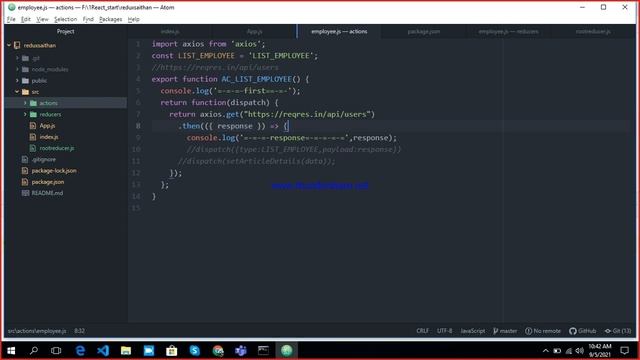Switch to the employee.js — reducers tab
Image resolution: width=640 pixels, height=360 pixels.
pos(508,31)
